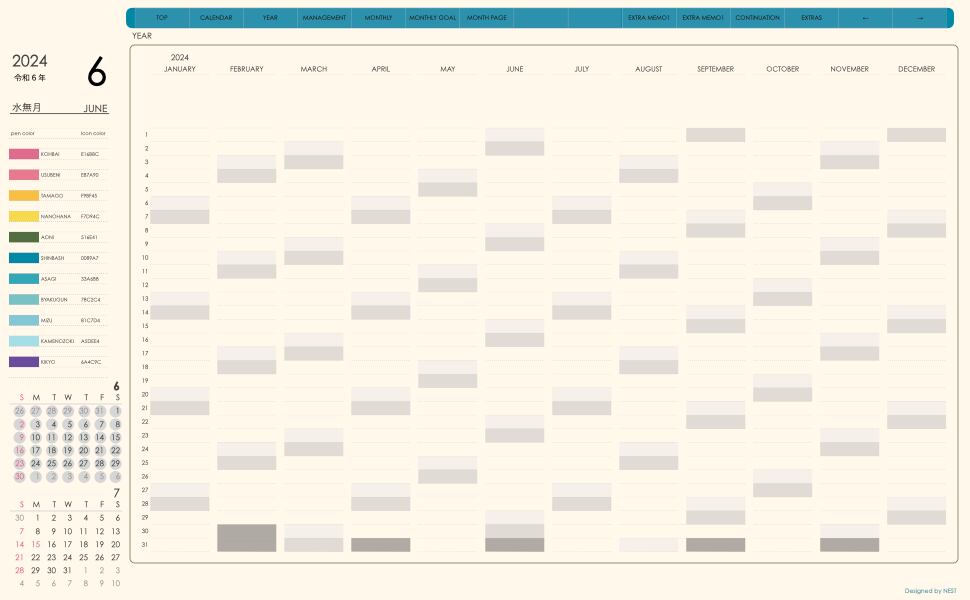Screen dimensions: 970x600
Task: Click the dark February 30–31 block
Action: (x=247, y=538)
